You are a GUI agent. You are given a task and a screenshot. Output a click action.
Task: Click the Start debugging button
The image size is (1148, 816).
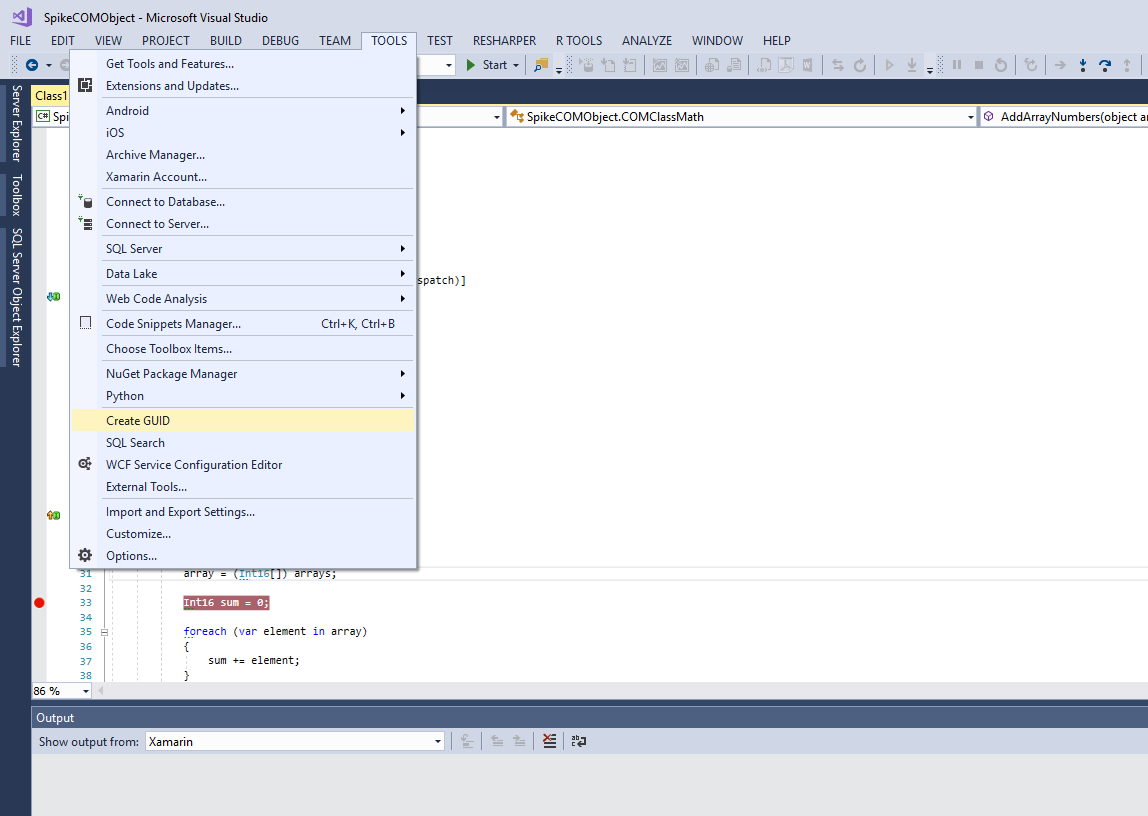[488, 65]
